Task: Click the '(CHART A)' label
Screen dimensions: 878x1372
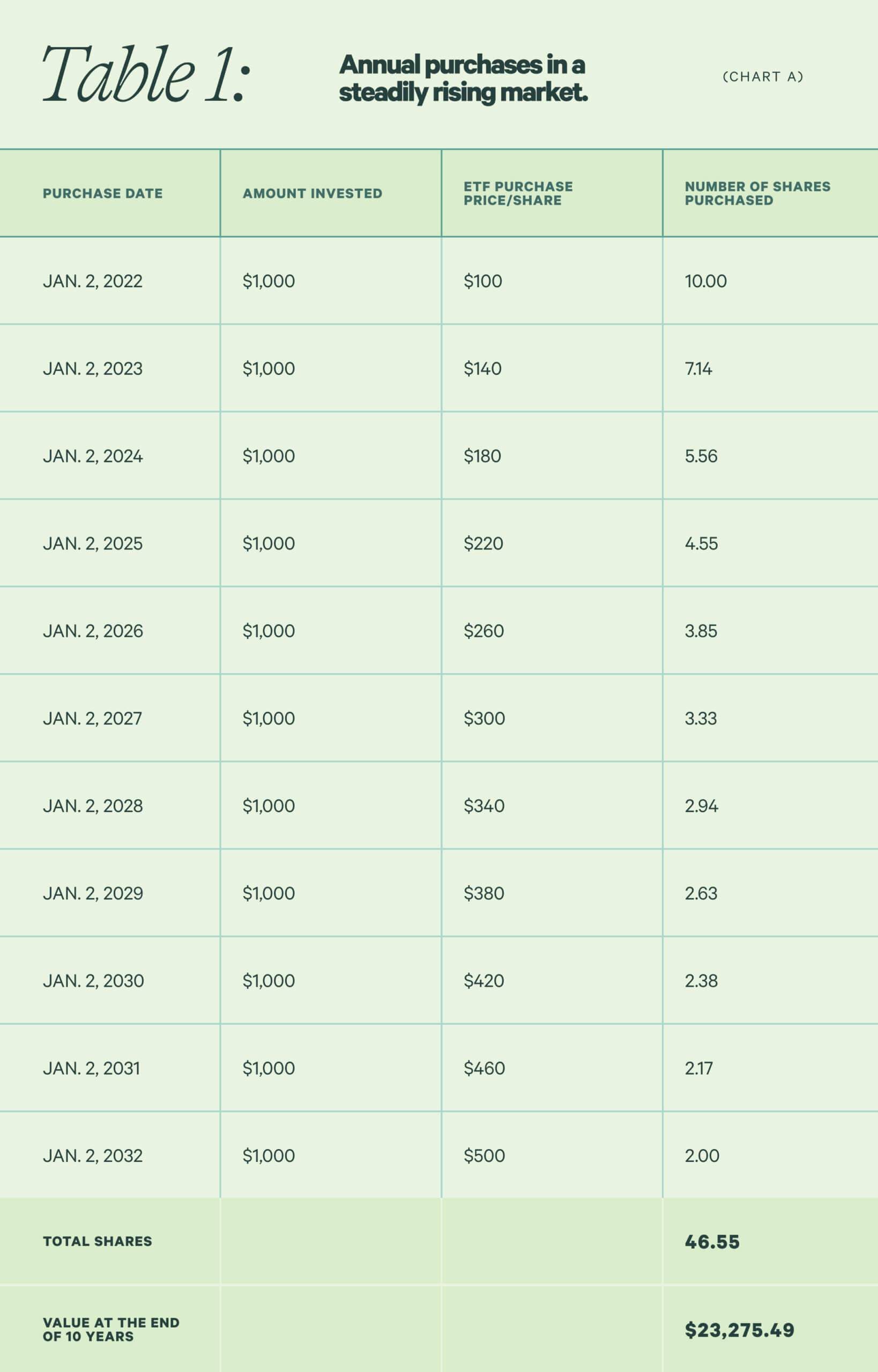Action: [762, 77]
